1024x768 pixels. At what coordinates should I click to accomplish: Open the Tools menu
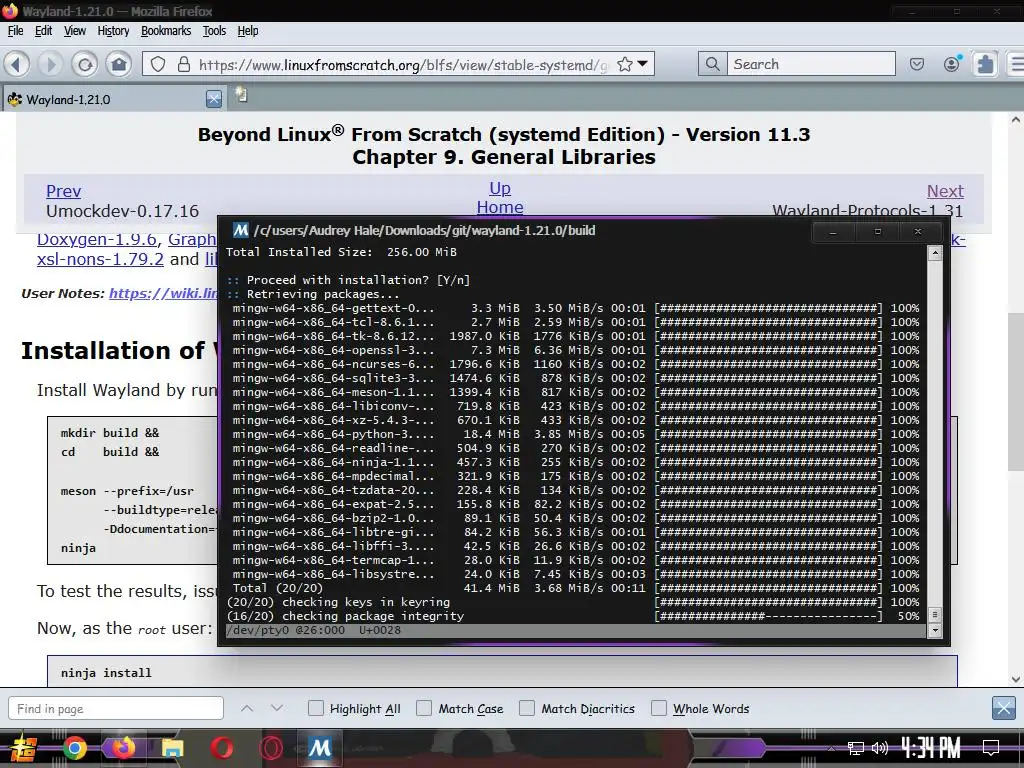[x=214, y=31]
